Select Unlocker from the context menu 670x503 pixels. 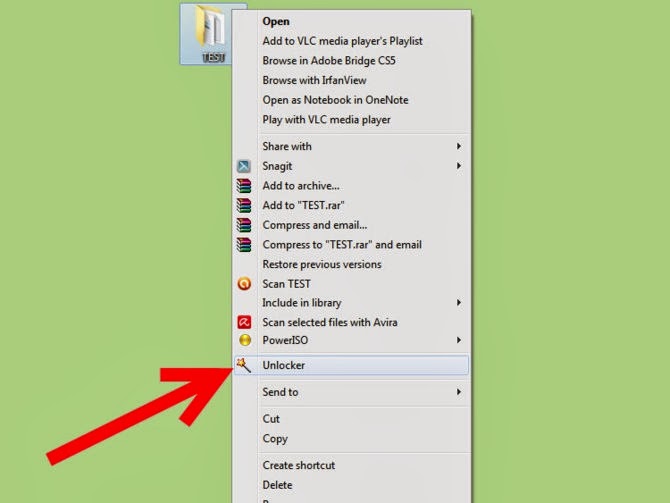[352, 365]
